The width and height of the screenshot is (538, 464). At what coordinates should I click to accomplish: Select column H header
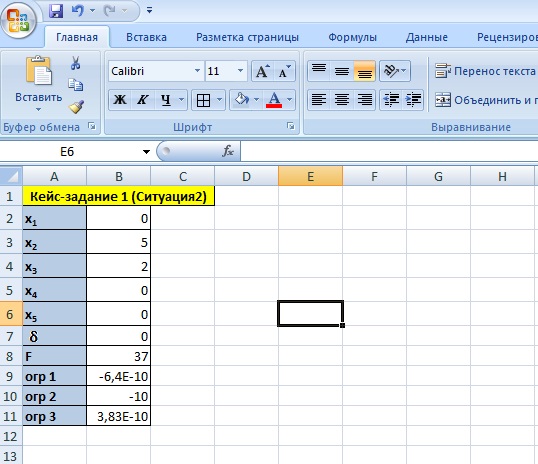502,176
